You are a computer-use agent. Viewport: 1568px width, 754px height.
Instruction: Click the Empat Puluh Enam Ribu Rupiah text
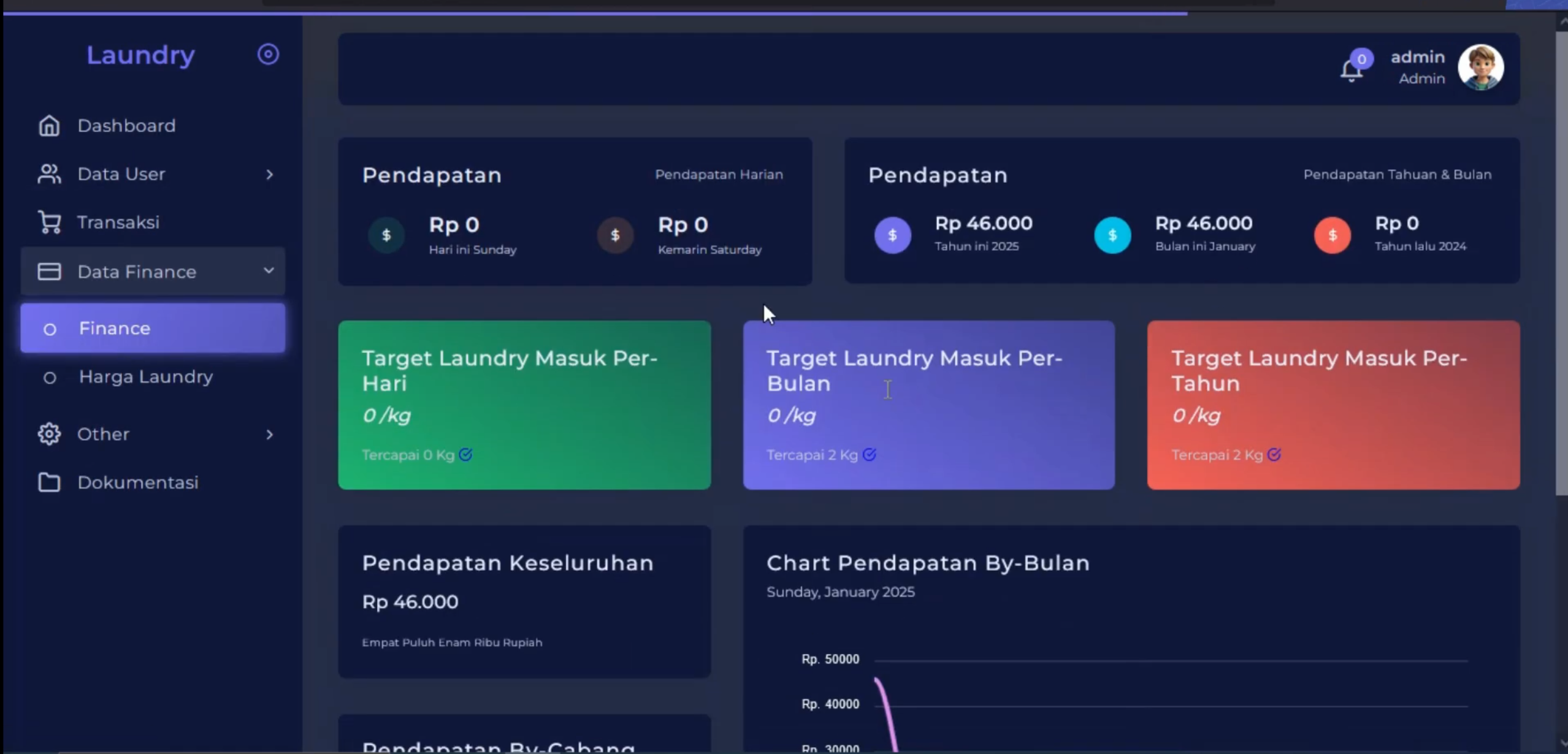coord(452,642)
